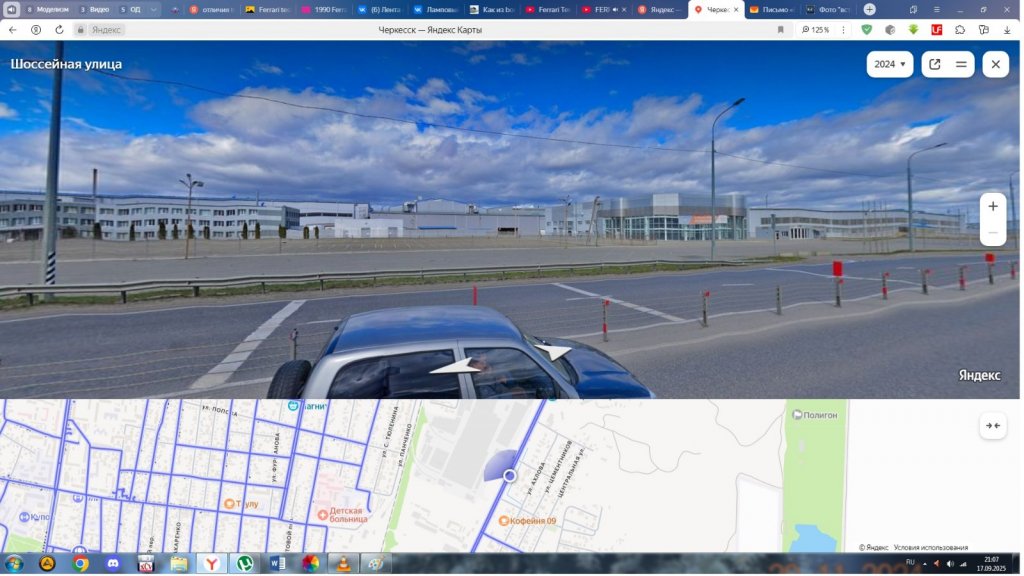Open the Условия использования link
The width and height of the screenshot is (1024, 576).
coord(930,547)
